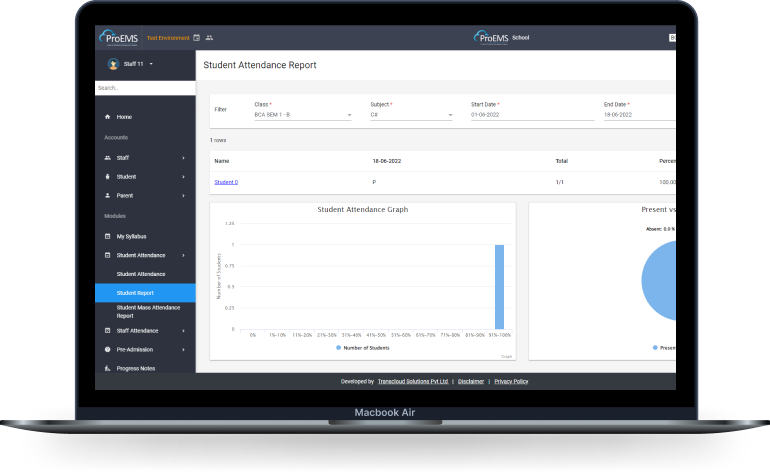The width and height of the screenshot is (770, 476).
Task: Open the Class dropdown showing BCA SEM 1 - B
Action: [x=303, y=115]
